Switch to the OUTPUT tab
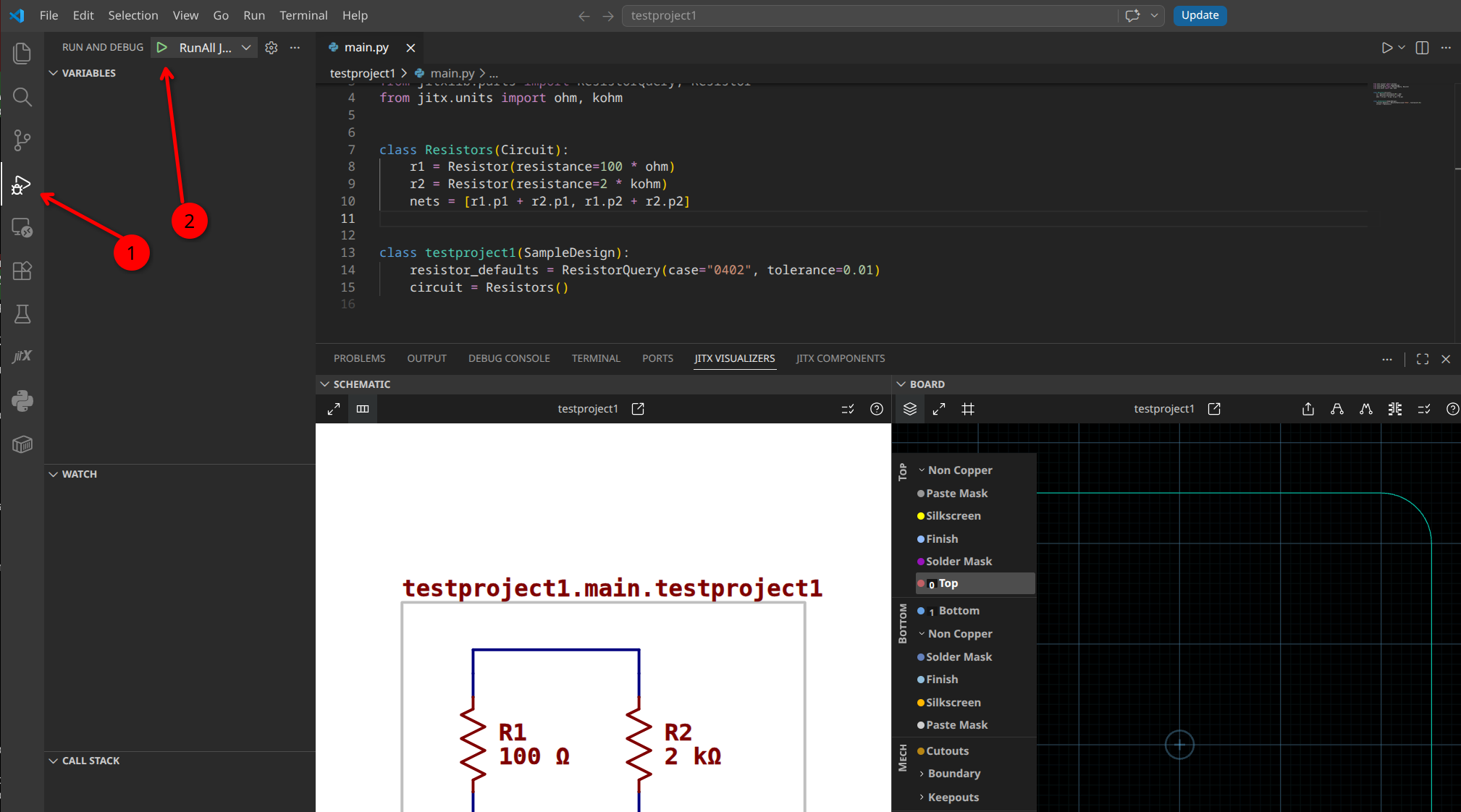 pos(426,358)
